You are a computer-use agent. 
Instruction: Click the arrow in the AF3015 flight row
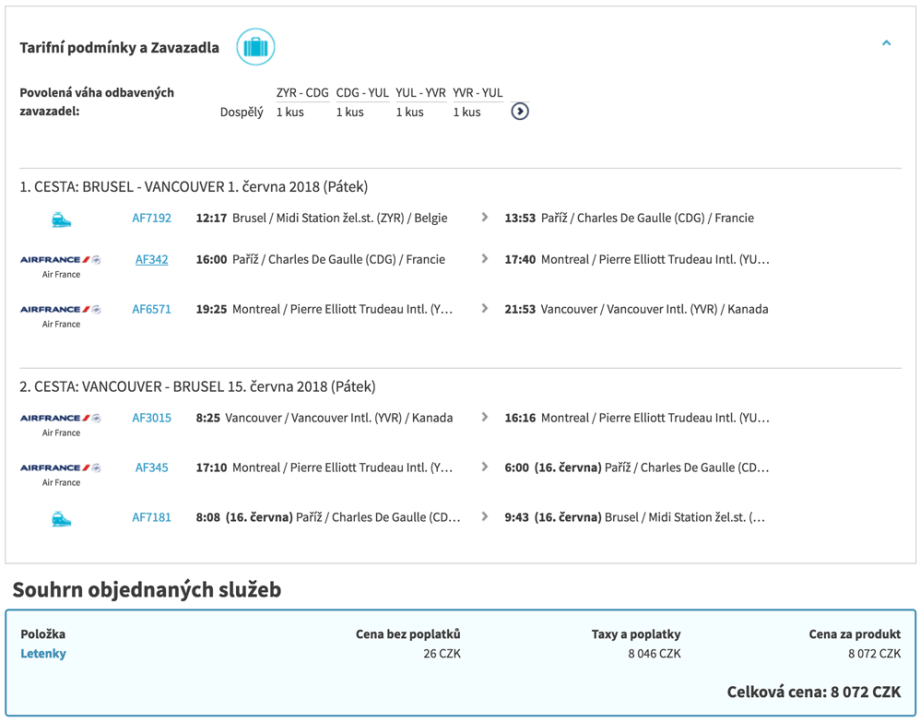(485, 418)
